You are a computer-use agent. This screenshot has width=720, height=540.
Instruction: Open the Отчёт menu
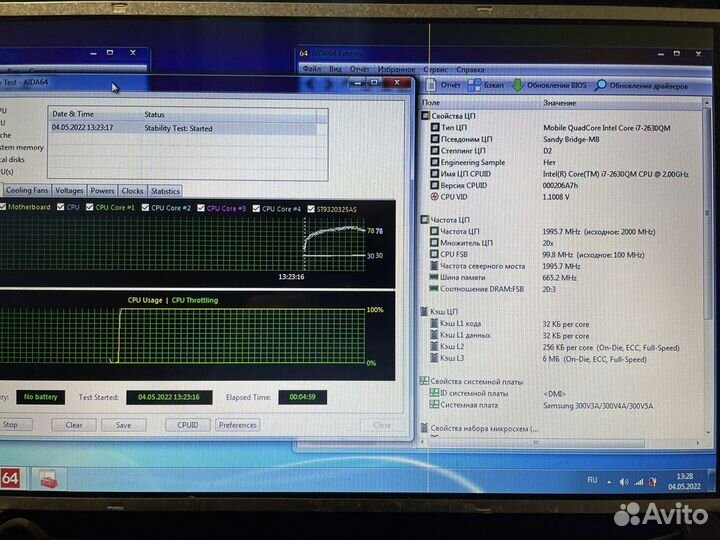(x=360, y=69)
